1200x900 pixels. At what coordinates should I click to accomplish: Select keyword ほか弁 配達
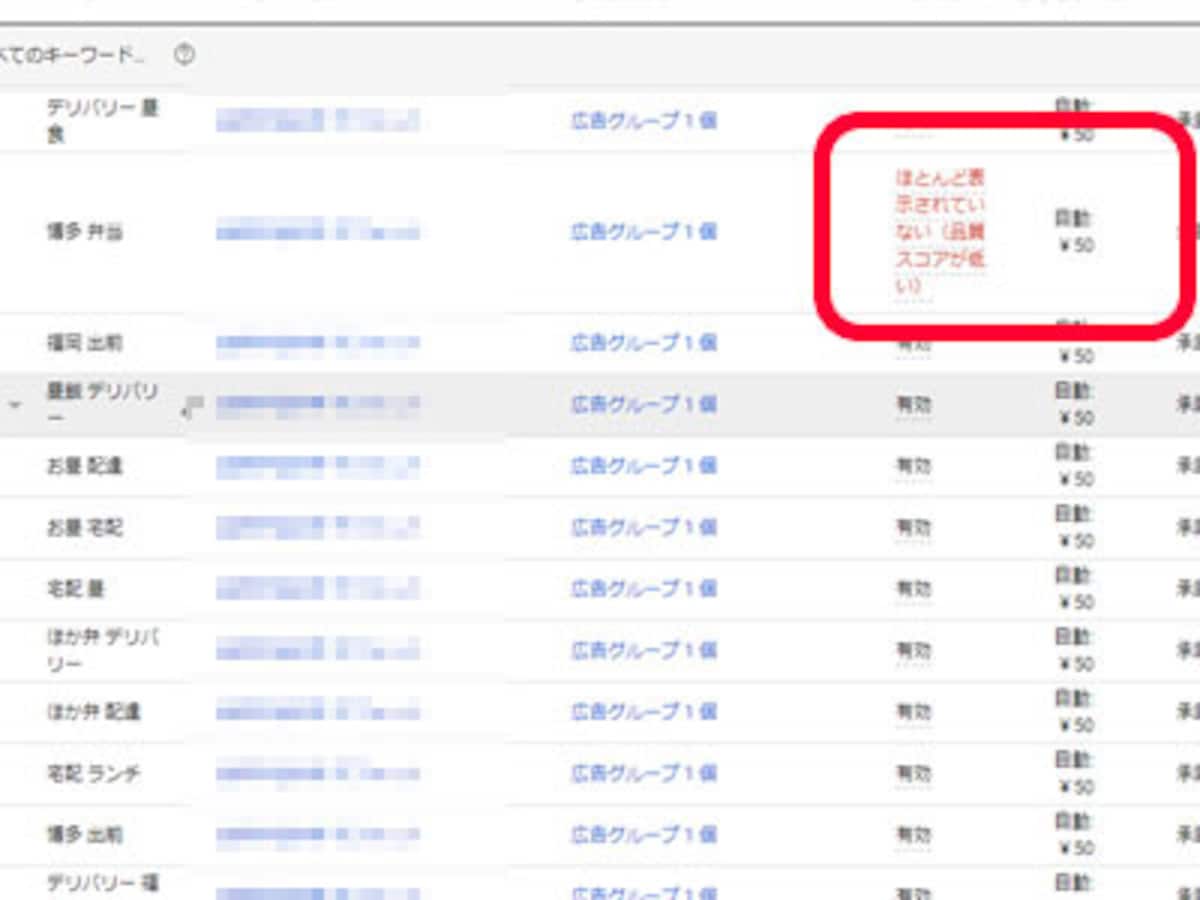pyautogui.click(x=94, y=712)
